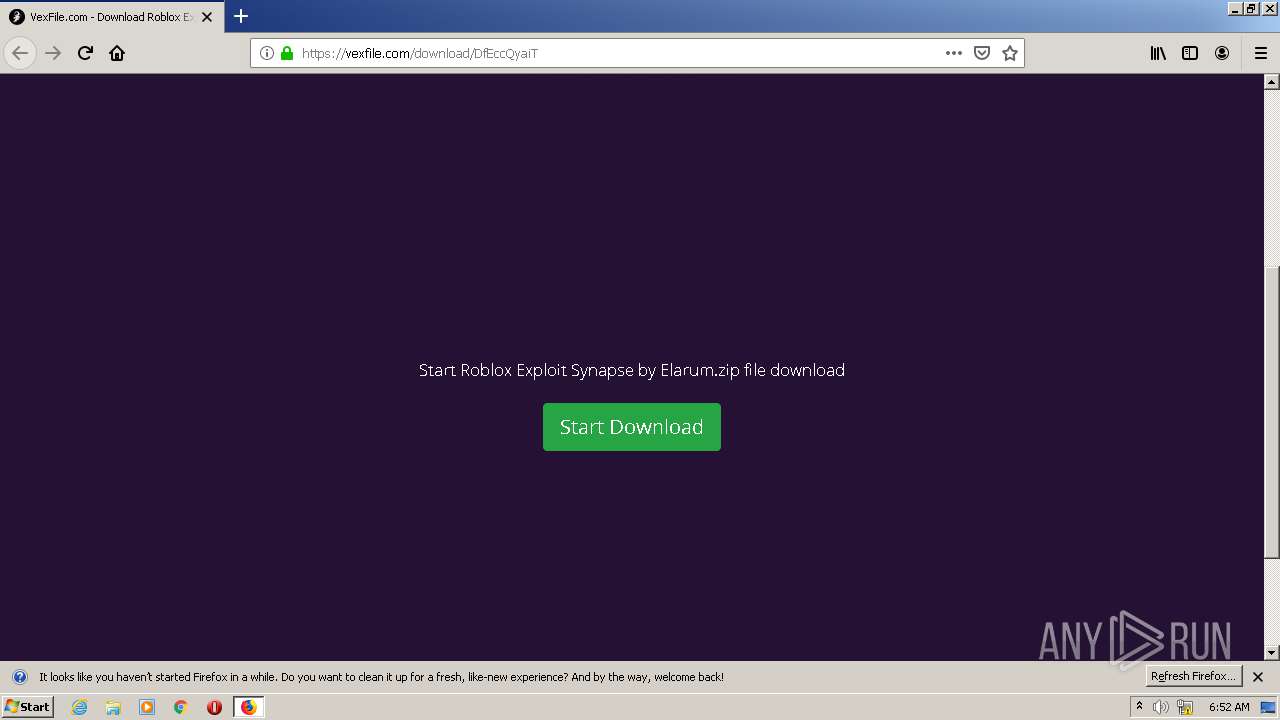1280x720 pixels.
Task: Show hidden system tray icons arrow
Action: [x=1139, y=707]
